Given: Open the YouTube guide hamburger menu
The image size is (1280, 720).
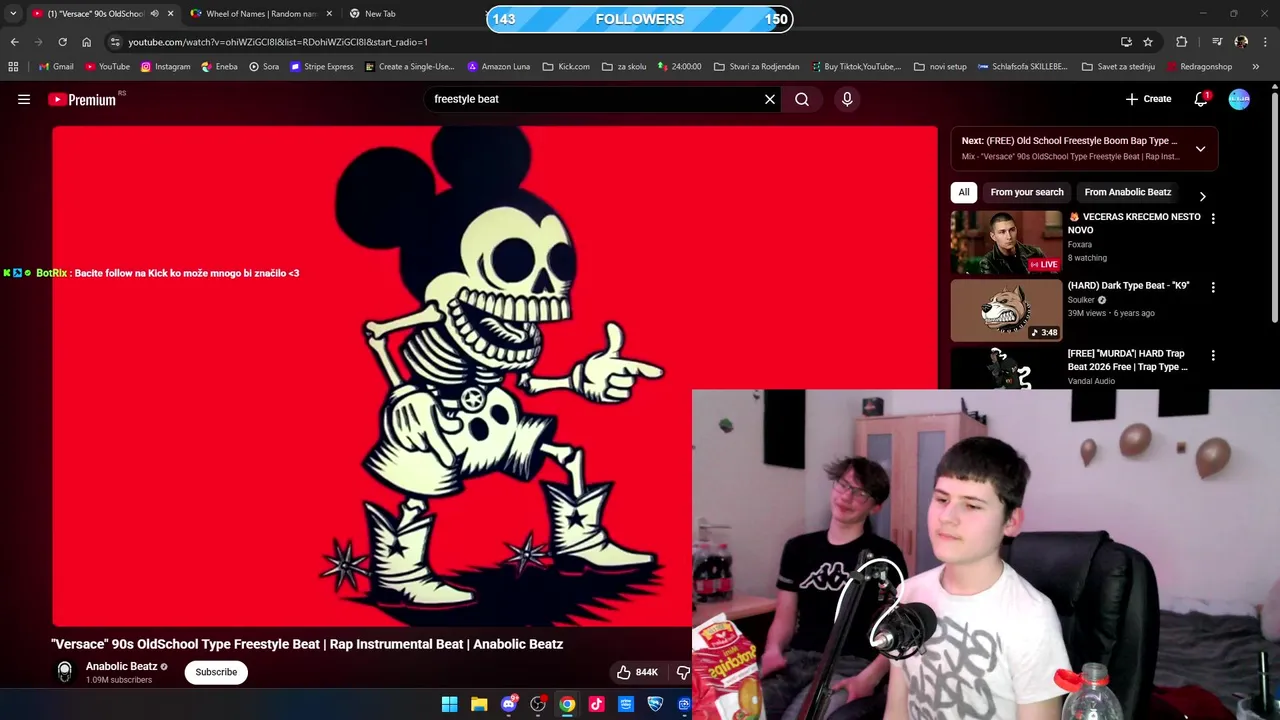Looking at the screenshot, I should 24,99.
